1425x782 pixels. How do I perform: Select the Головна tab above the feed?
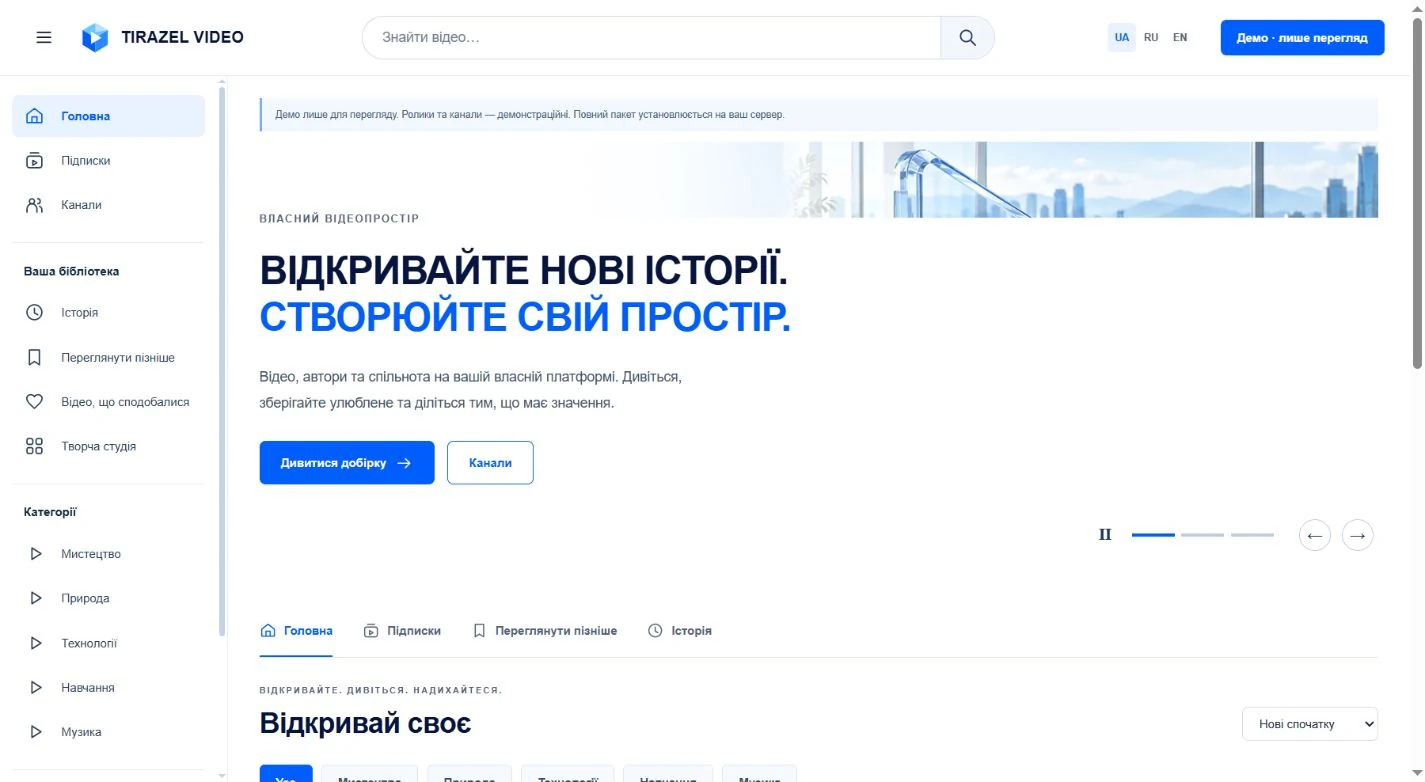(296, 631)
